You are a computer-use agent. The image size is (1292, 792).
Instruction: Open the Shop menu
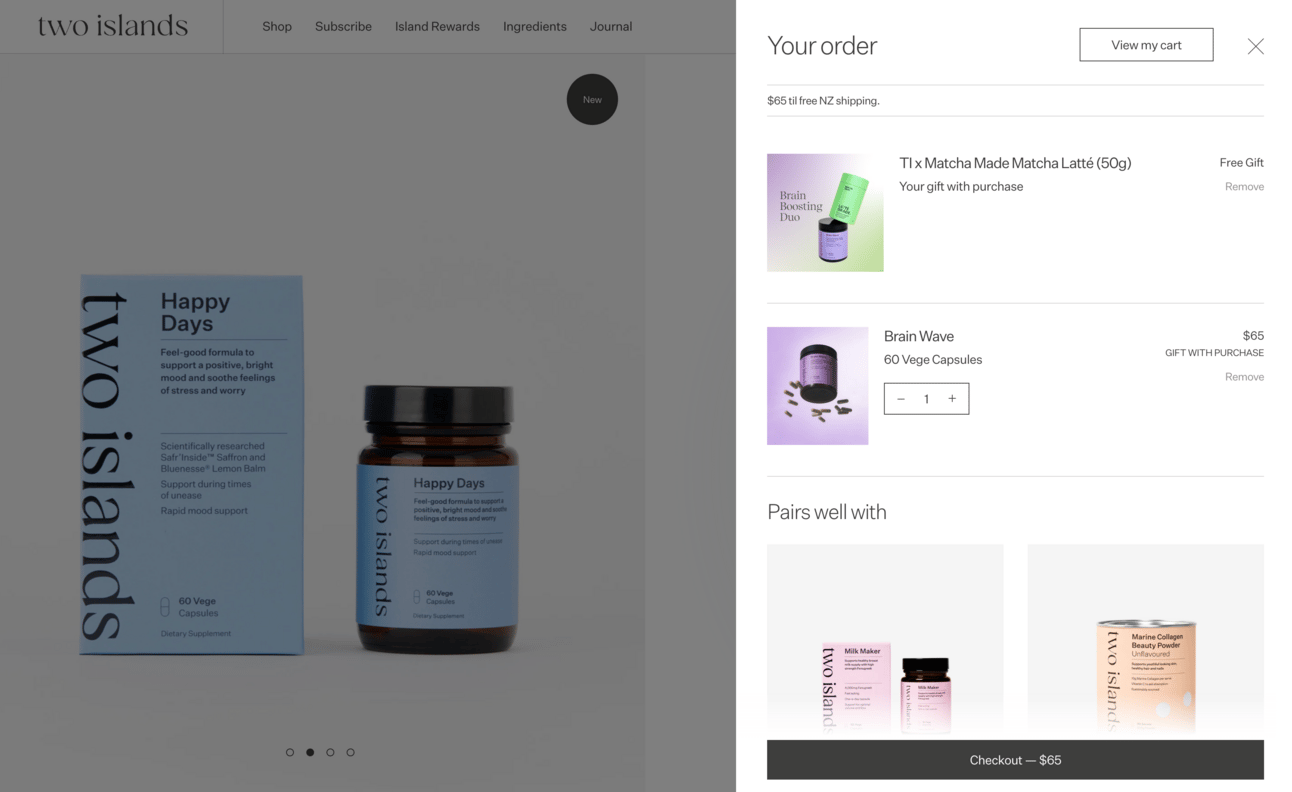click(x=277, y=26)
